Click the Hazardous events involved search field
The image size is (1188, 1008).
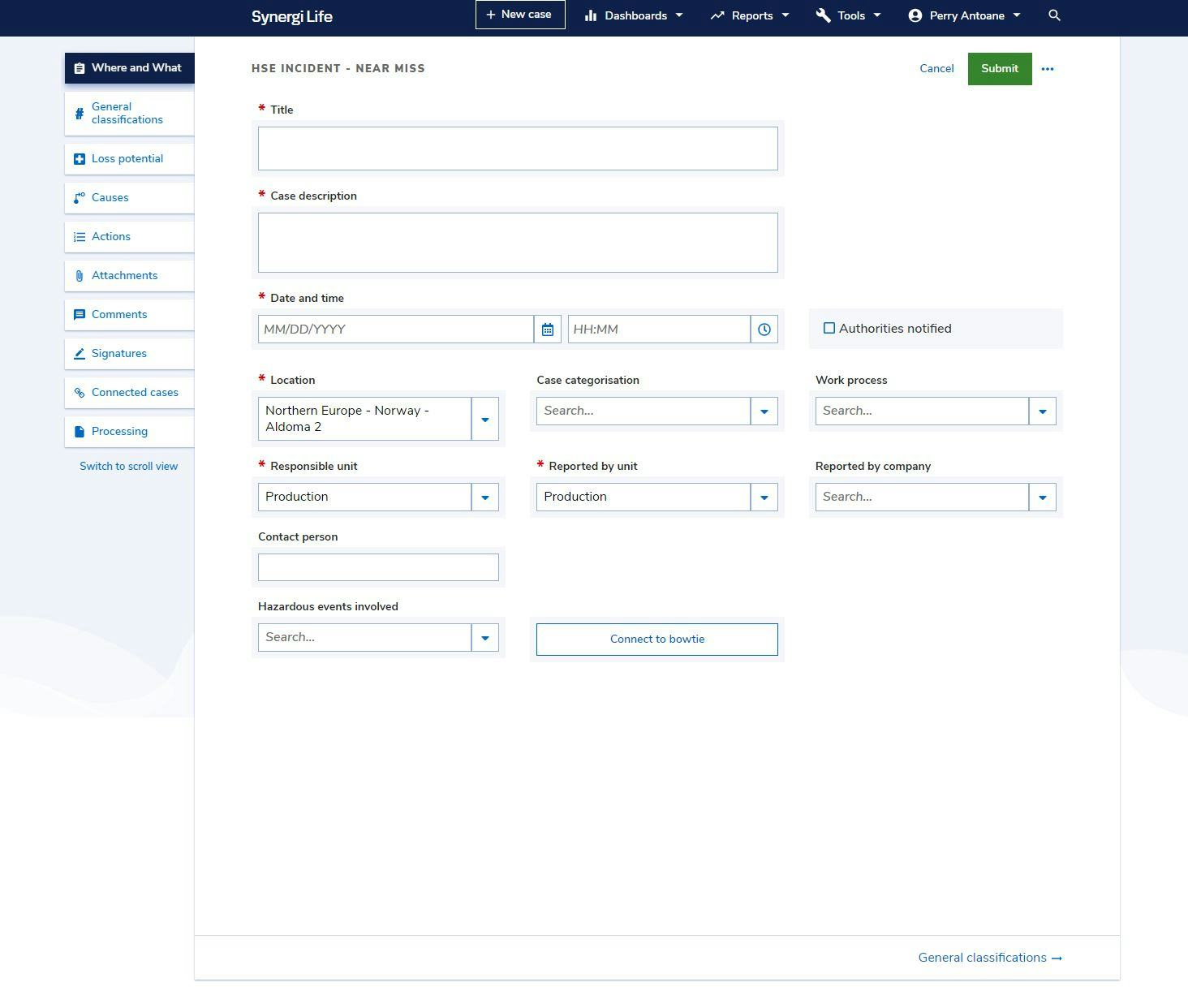pos(364,638)
